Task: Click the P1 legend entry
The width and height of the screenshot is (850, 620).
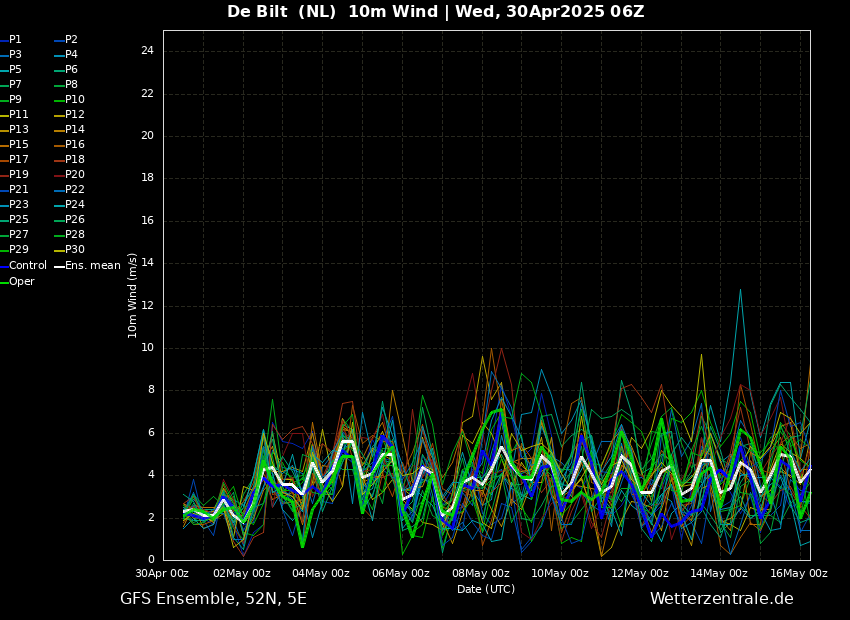Action: click(x=15, y=40)
